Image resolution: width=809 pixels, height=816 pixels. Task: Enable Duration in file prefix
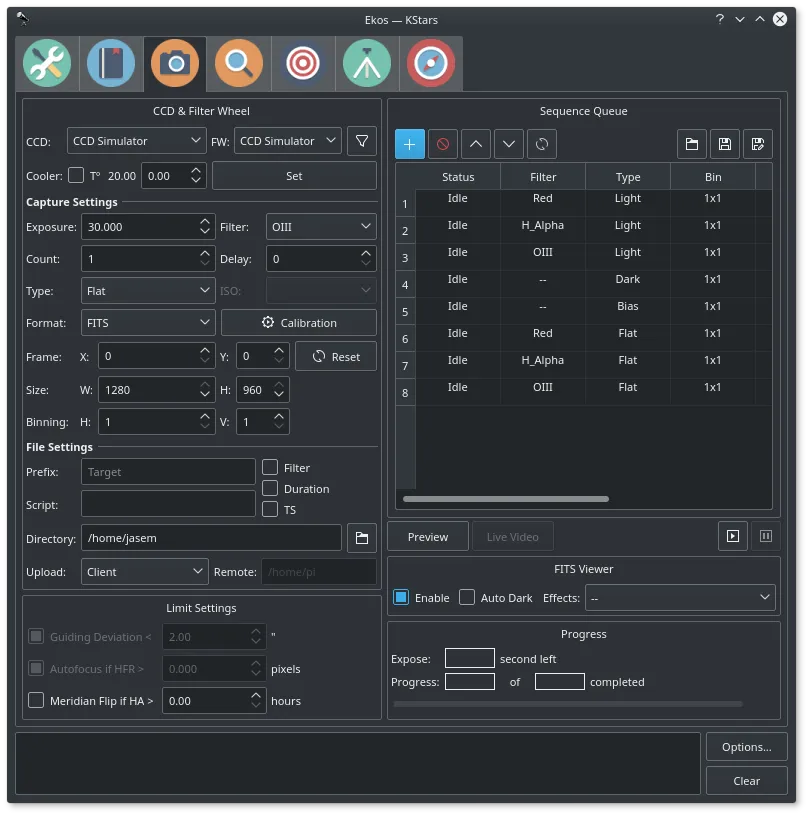tap(270, 488)
